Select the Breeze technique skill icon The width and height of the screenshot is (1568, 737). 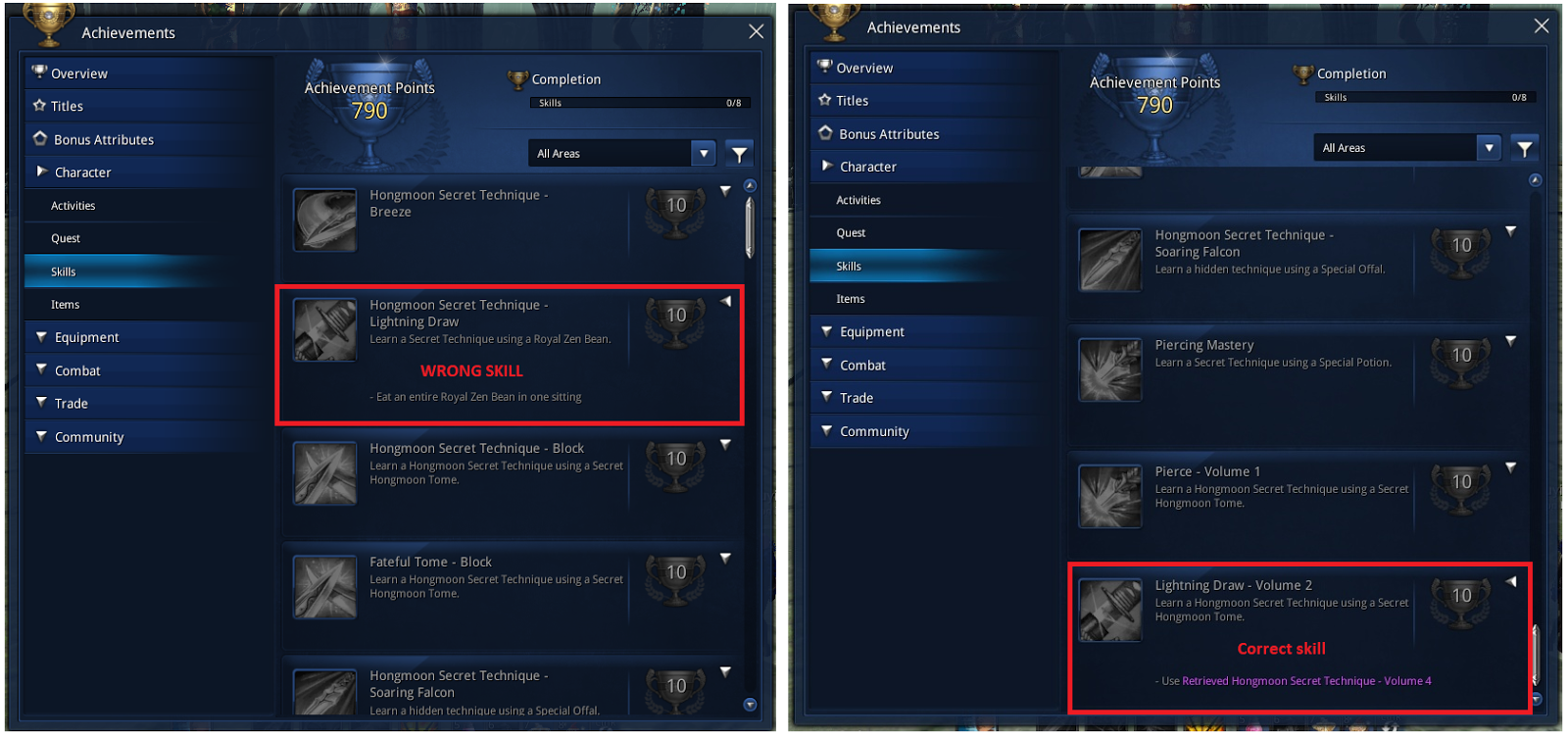324,220
